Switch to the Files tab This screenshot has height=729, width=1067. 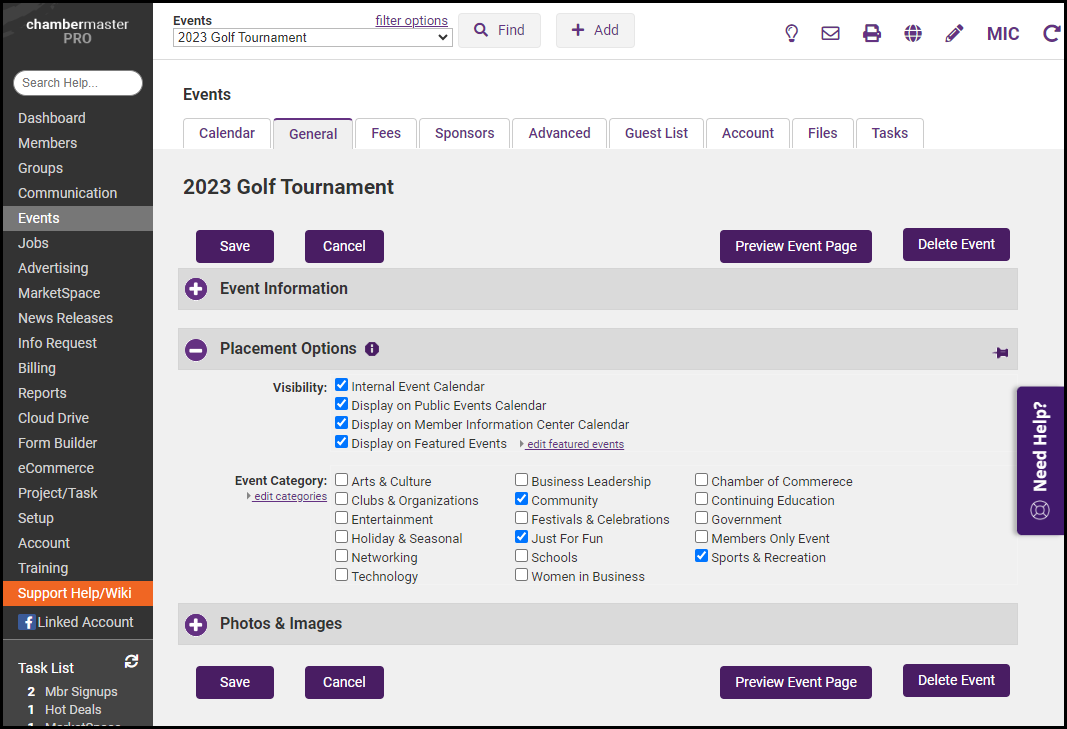click(x=822, y=133)
